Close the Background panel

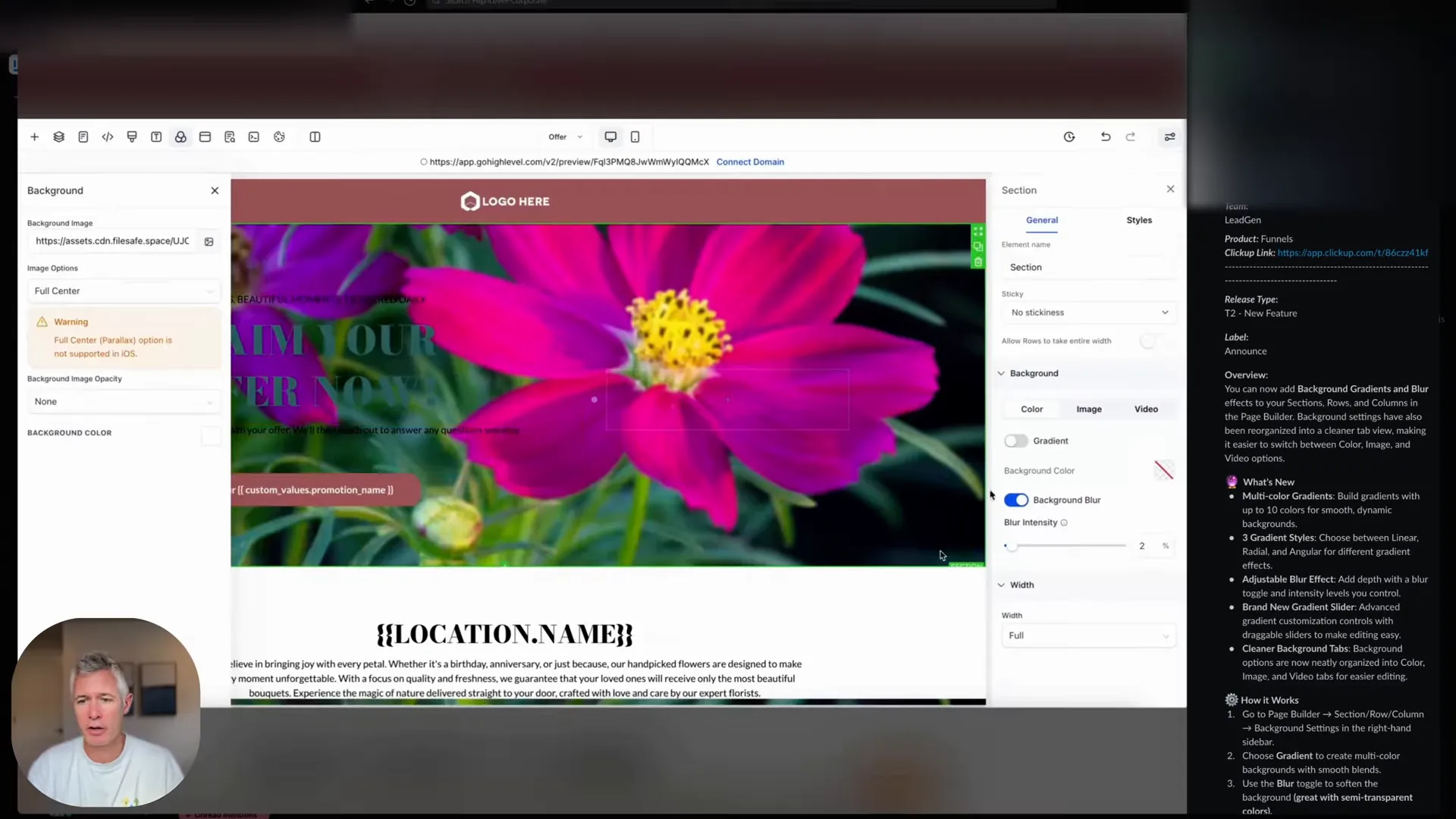pyautogui.click(x=215, y=191)
